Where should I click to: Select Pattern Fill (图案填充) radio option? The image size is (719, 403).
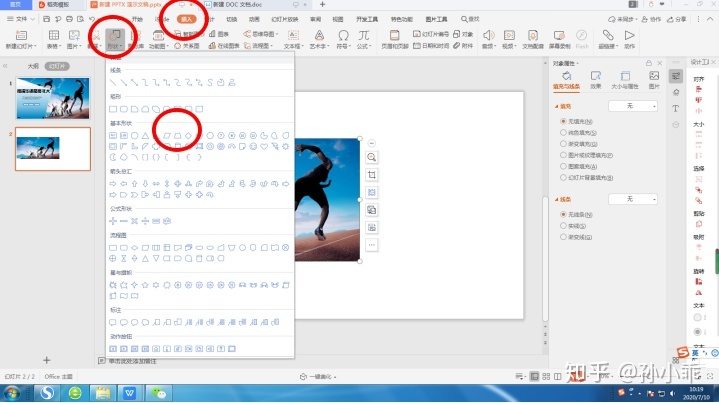(563, 166)
